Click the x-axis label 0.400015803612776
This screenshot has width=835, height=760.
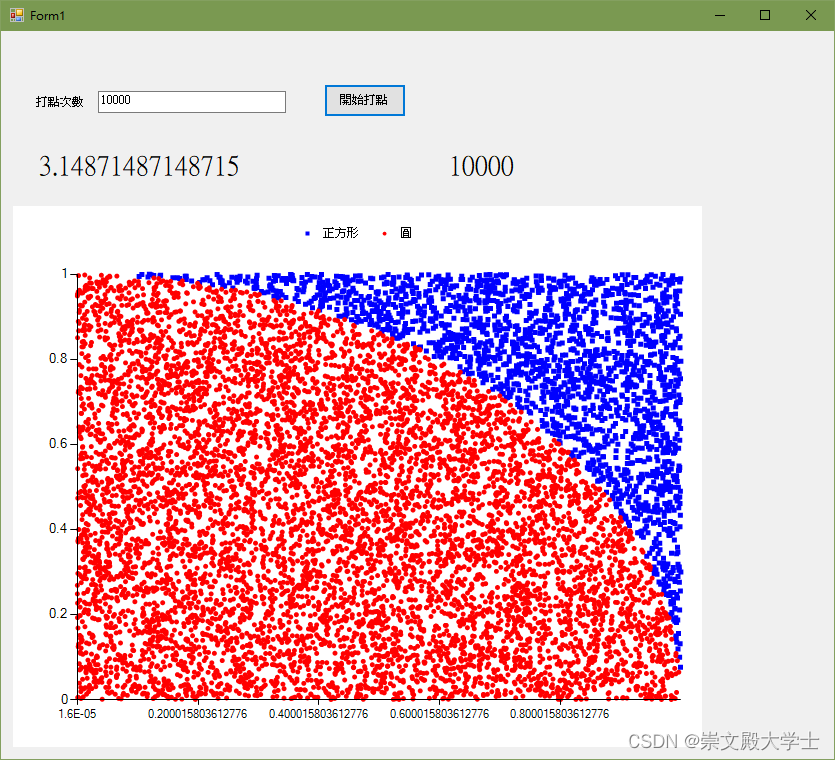click(318, 714)
